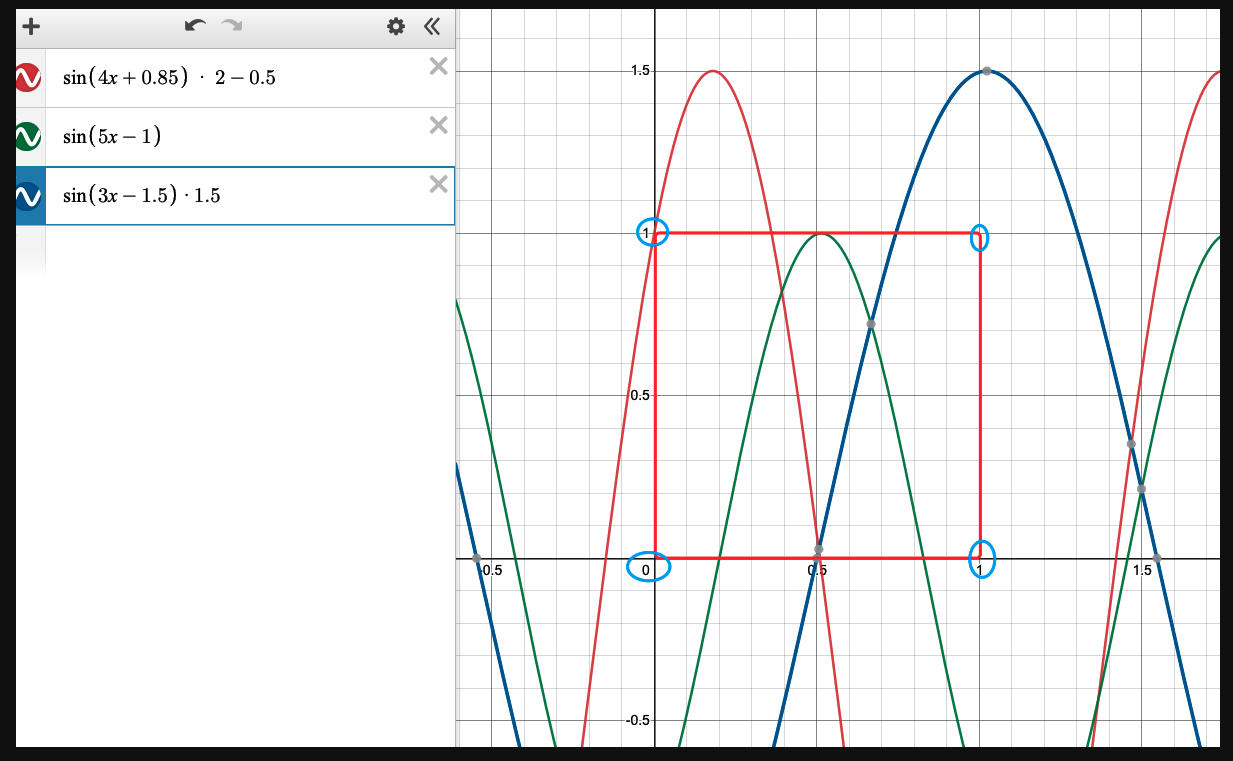Toggle visibility of green sin(5x−1) curve
Image resolution: width=1233 pixels, height=761 pixels.
28,136
